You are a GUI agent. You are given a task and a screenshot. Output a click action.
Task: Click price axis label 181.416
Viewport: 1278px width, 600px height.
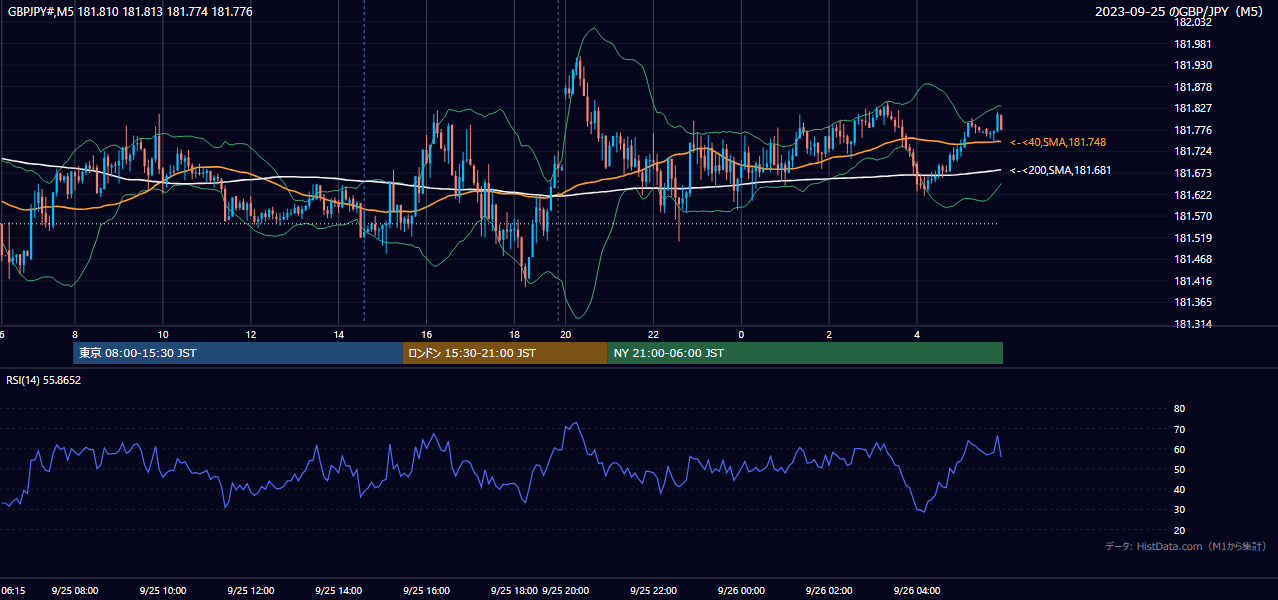pyautogui.click(x=1194, y=281)
